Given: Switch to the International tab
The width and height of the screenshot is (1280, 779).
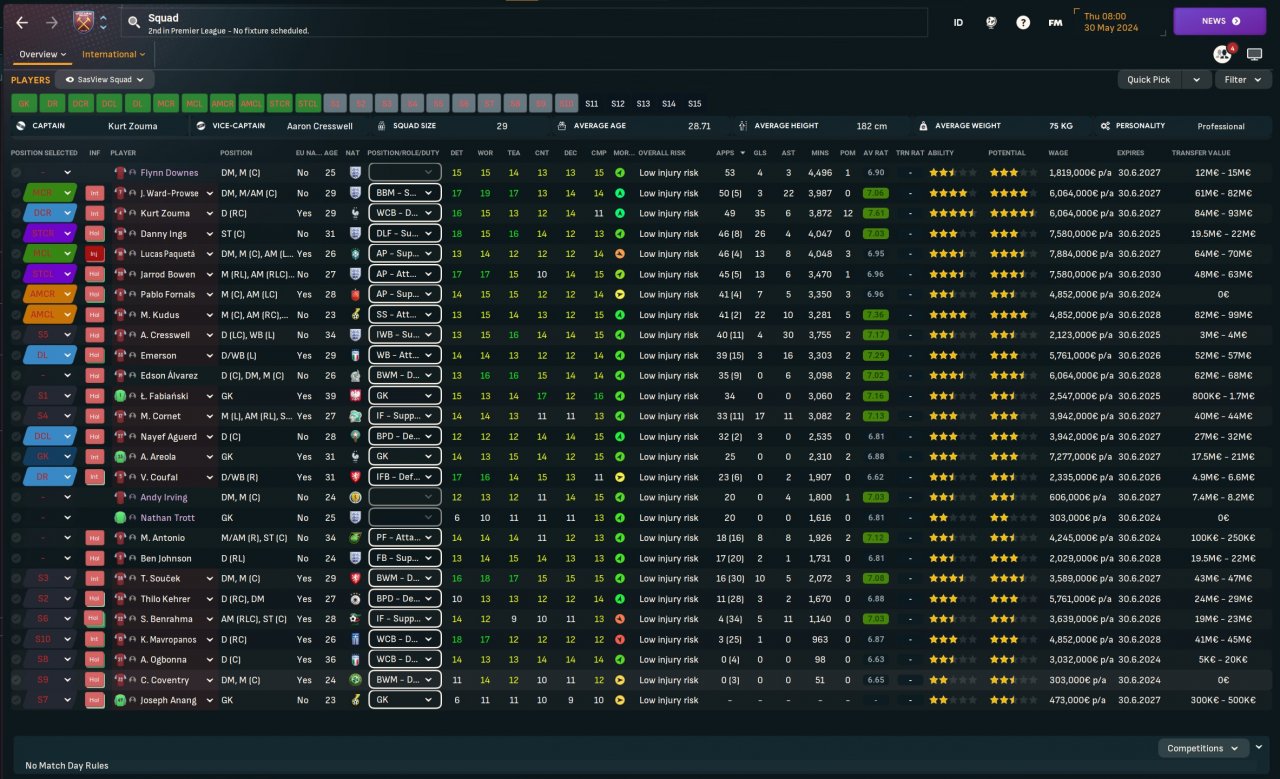Looking at the screenshot, I should 114,54.
